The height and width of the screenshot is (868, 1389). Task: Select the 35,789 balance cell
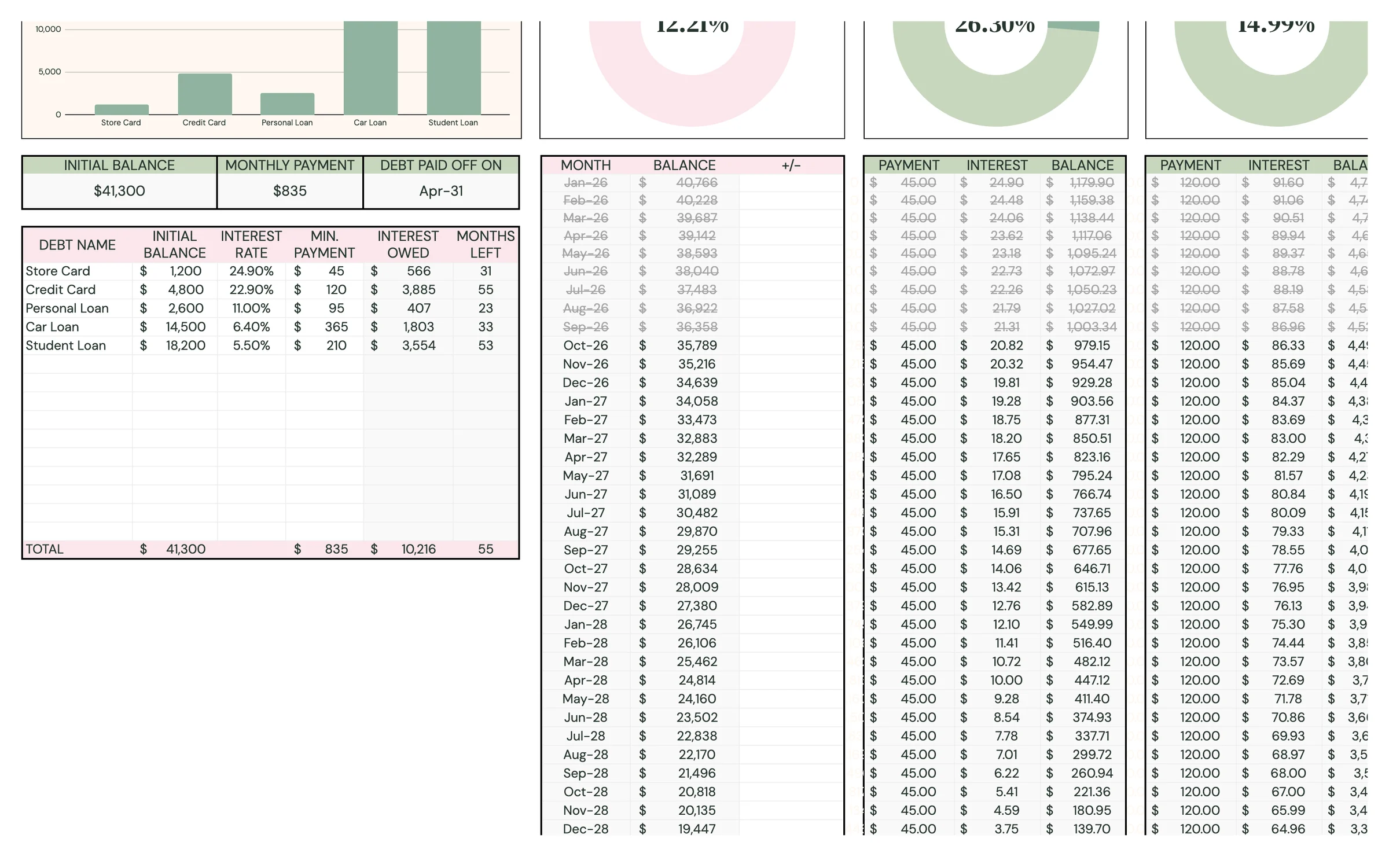(685, 345)
